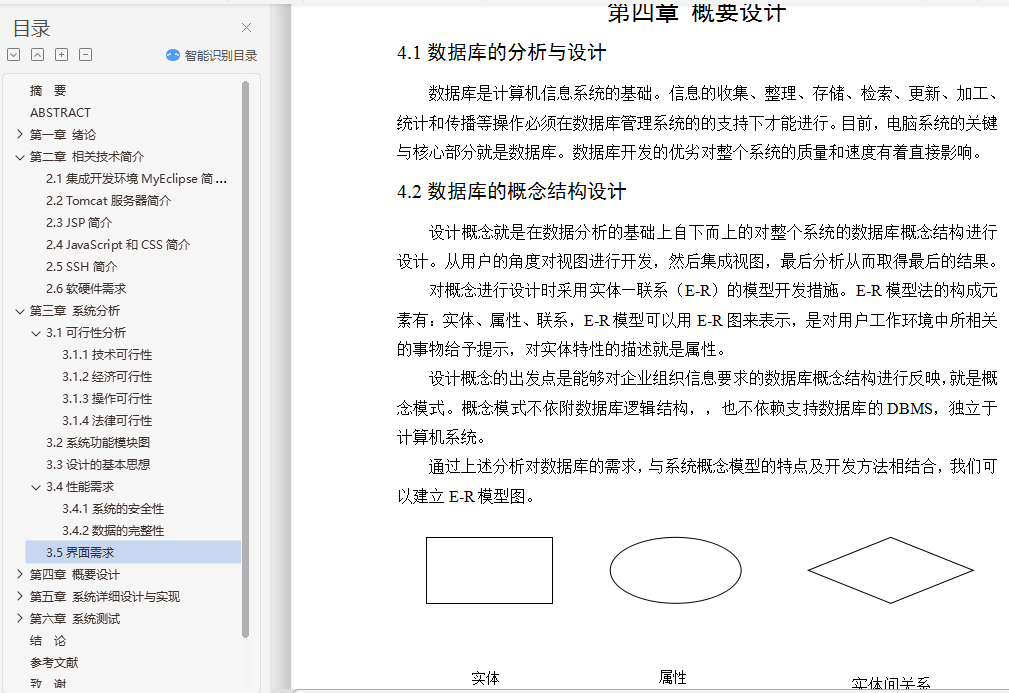
Task: Click the rectangle entity shape in the diagram
Action: 489,570
